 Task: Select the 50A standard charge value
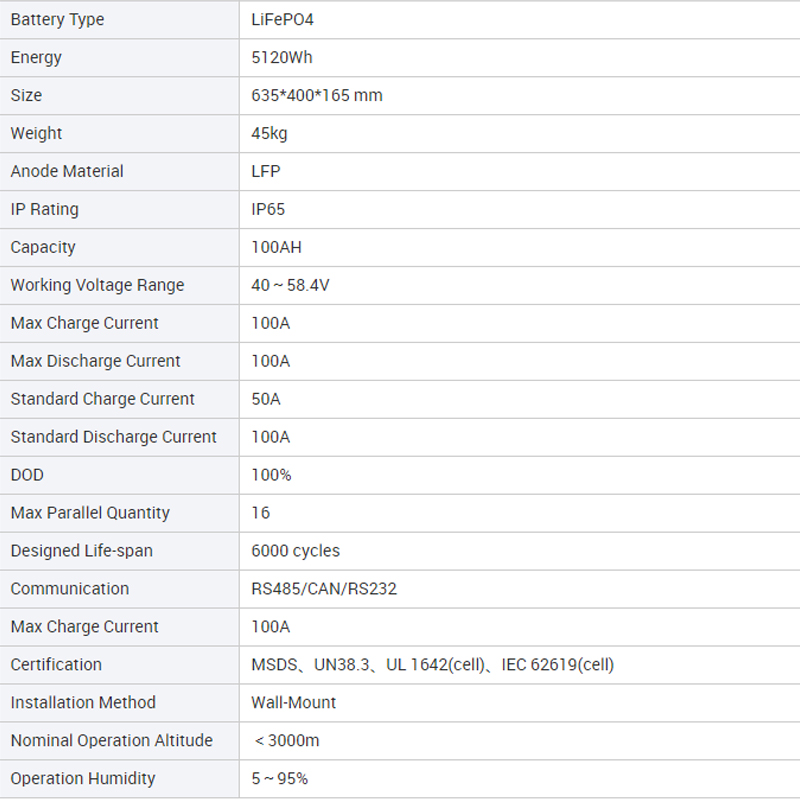(266, 399)
